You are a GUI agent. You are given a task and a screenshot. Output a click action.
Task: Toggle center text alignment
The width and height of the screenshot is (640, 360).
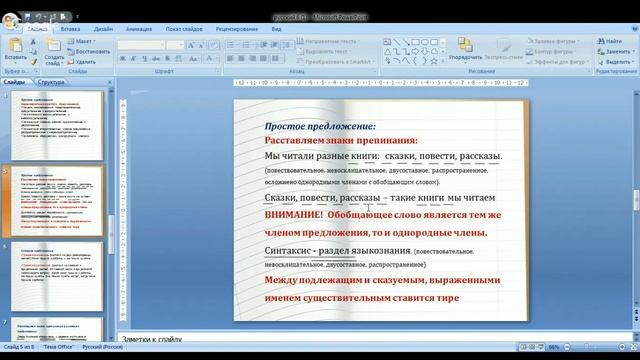pos(241,59)
